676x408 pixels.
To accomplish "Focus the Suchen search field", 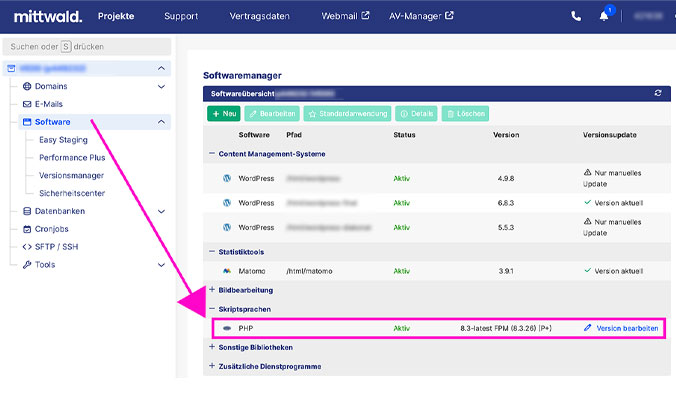I will (87, 47).
